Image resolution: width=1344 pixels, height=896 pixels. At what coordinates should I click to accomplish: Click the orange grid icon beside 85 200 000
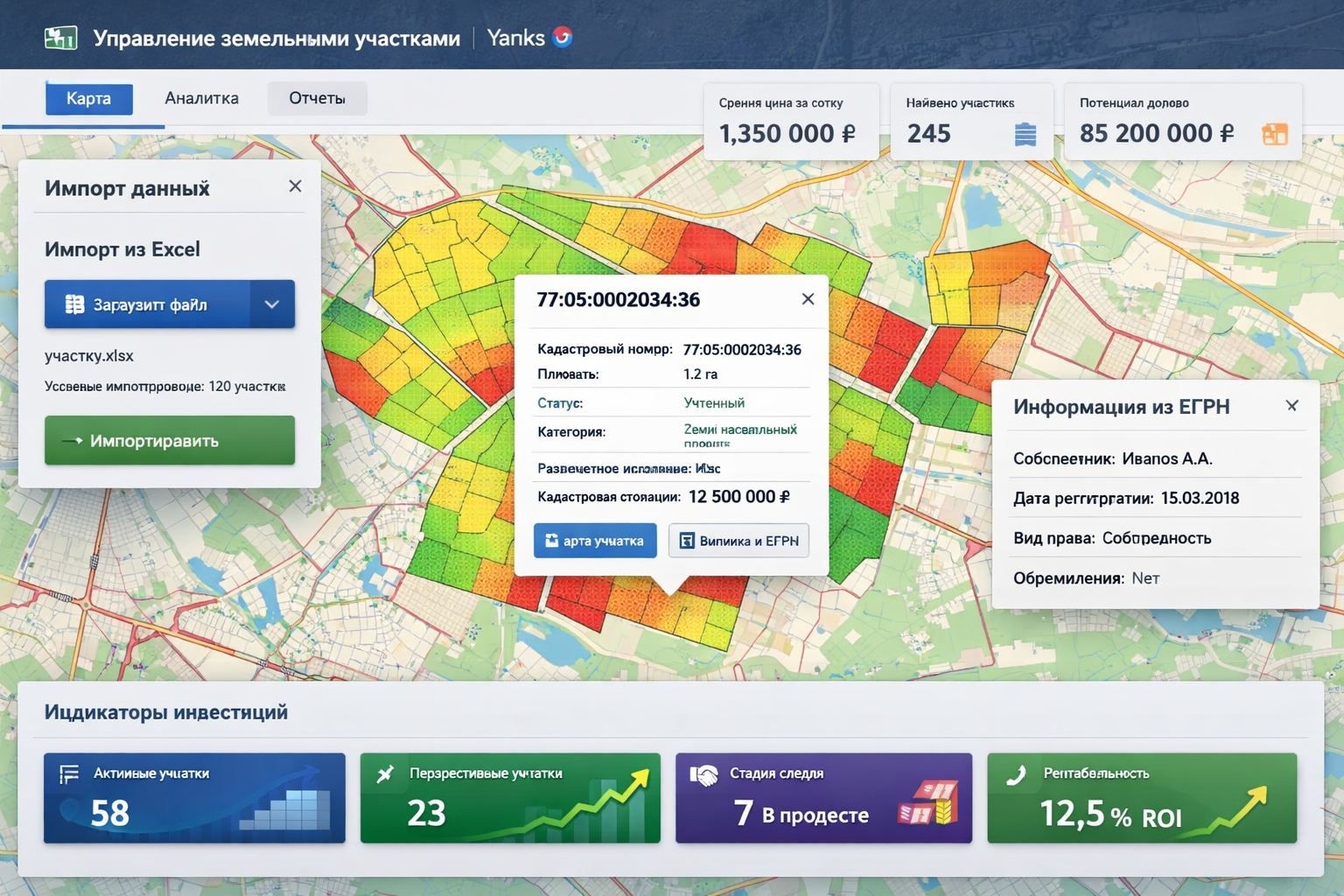pos(1274,134)
